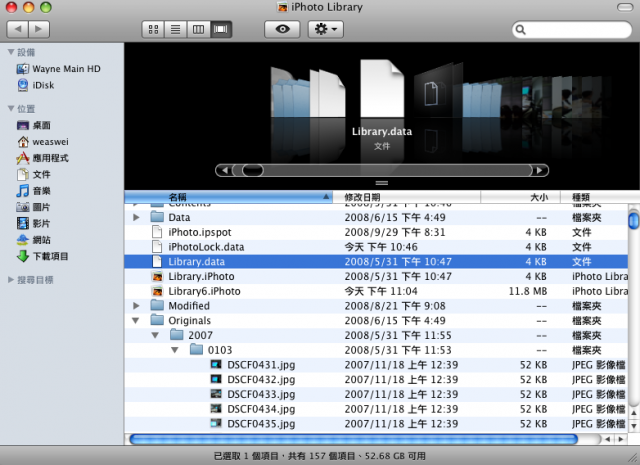Viewport: 640px width, 465px height.
Task: Open the 文件 documents folder in sidebar
Action: click(33, 174)
